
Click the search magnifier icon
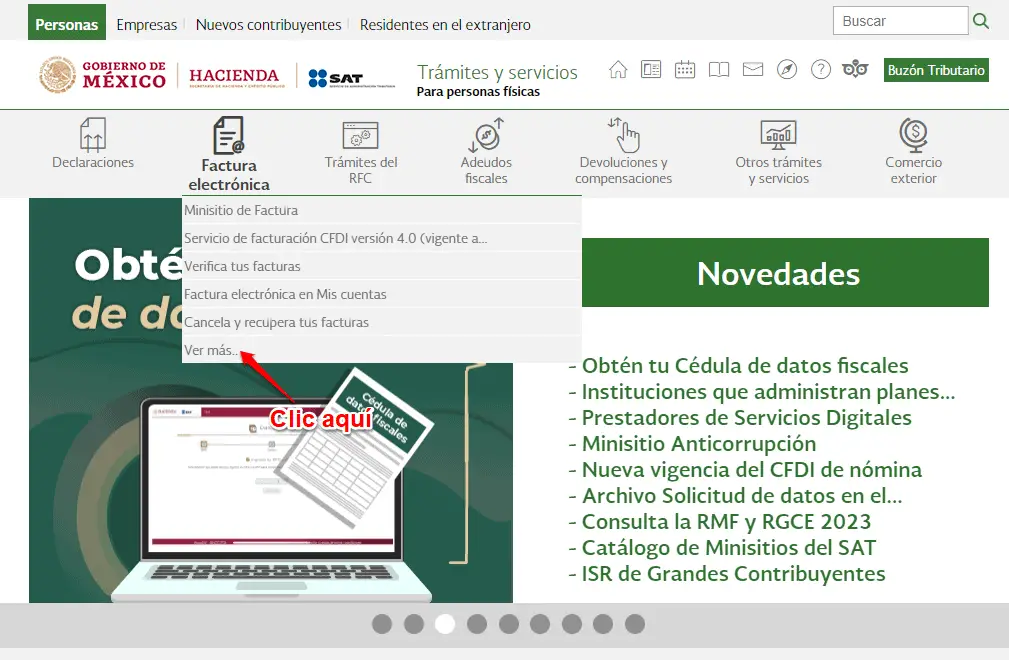[981, 21]
